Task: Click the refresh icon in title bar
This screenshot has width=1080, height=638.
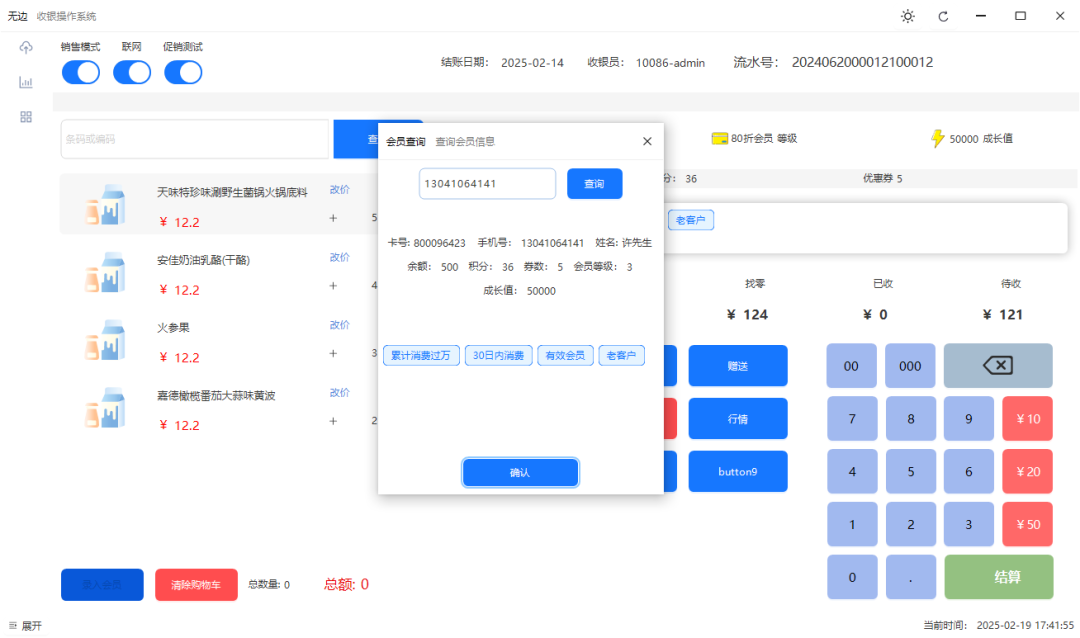Action: (944, 17)
